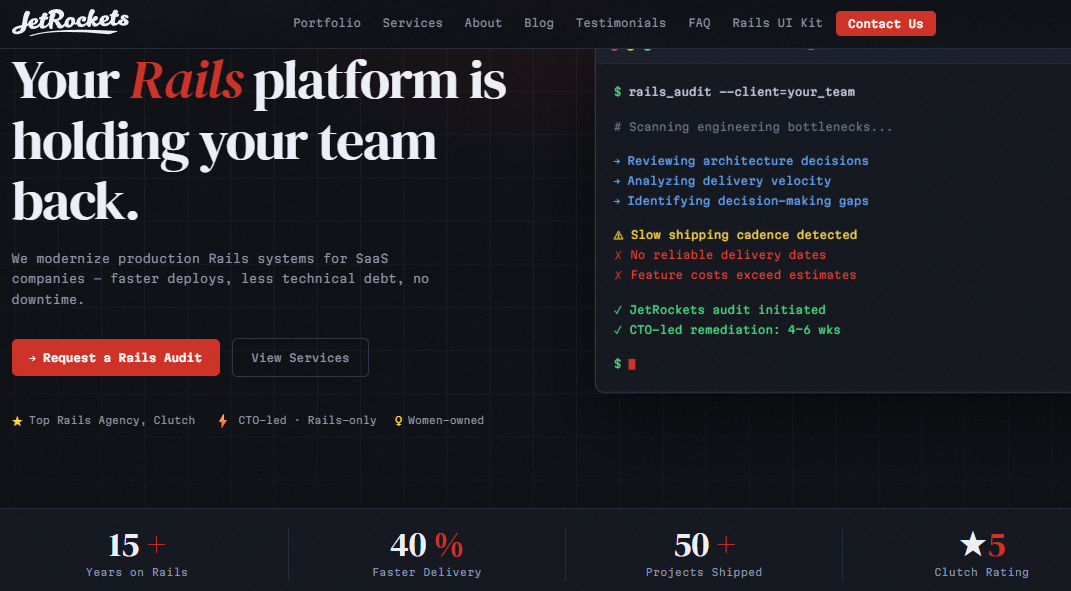Click "Slow shipping cadence detected" warning text
Screen dimensions: 1071x591
[x=744, y=234]
